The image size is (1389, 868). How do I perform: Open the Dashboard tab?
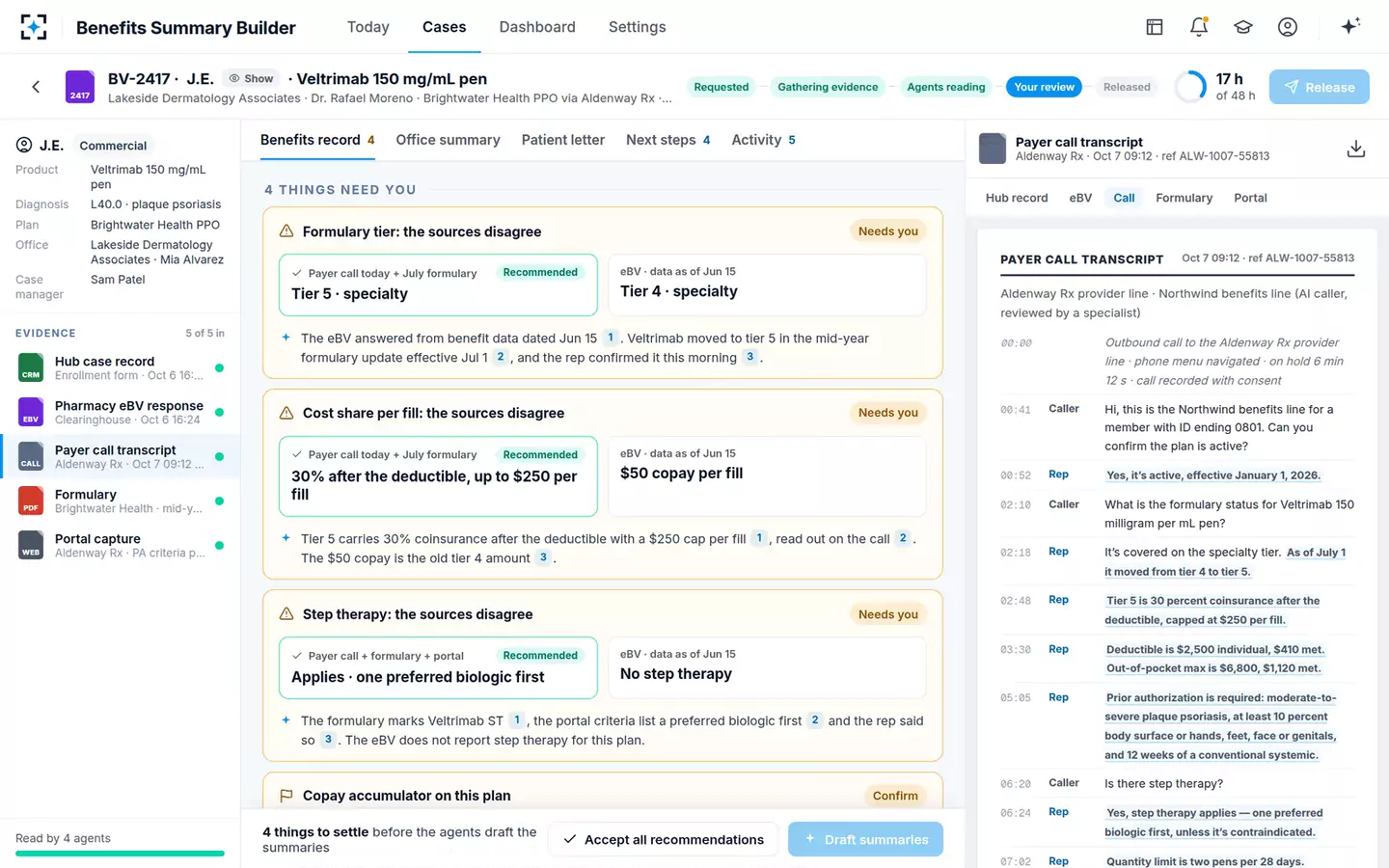click(537, 27)
